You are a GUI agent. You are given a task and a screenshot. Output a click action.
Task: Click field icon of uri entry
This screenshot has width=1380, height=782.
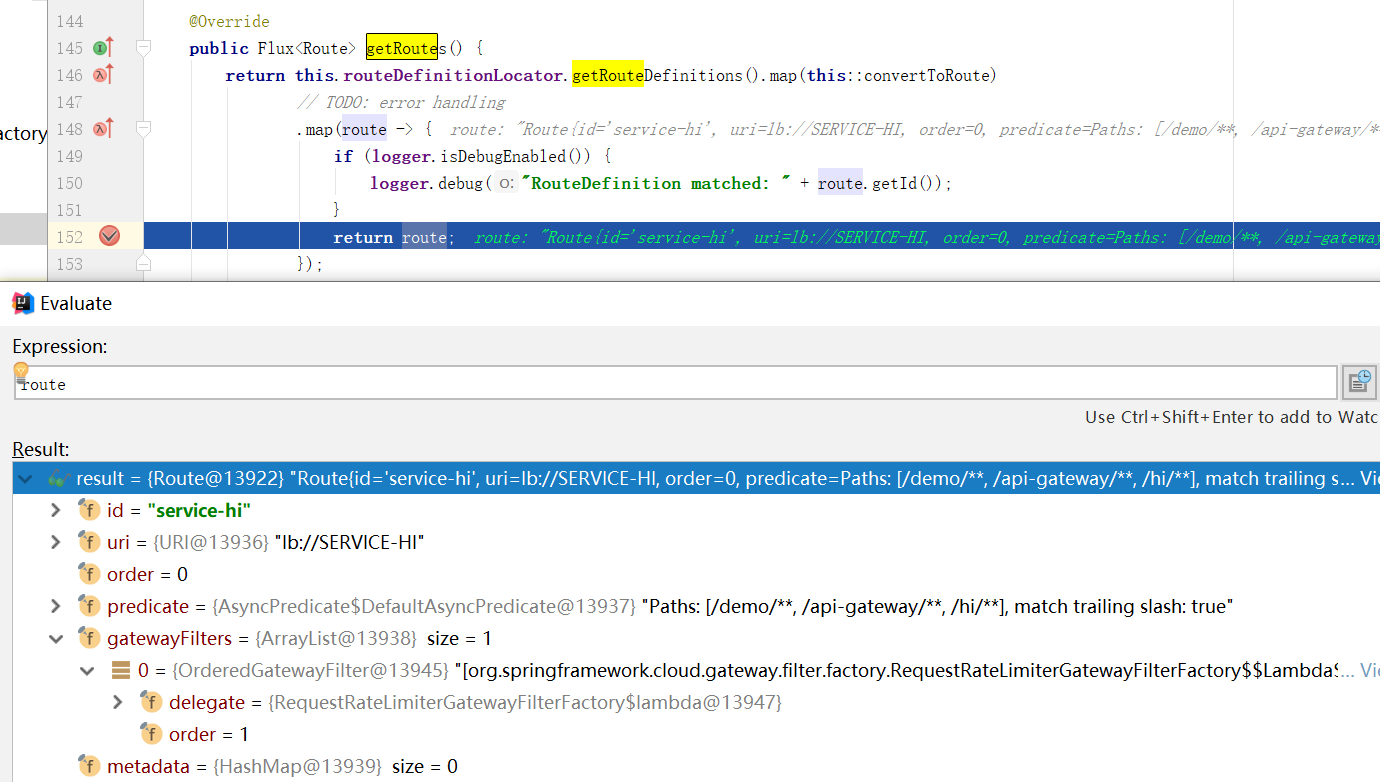tap(89, 543)
